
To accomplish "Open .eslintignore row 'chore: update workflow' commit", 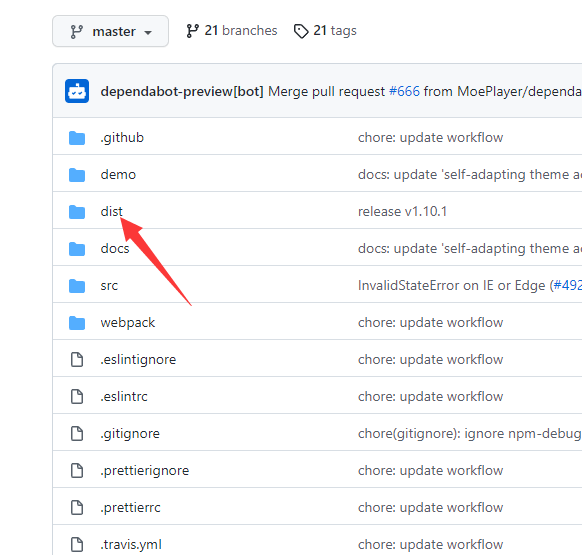I will [x=431, y=360].
